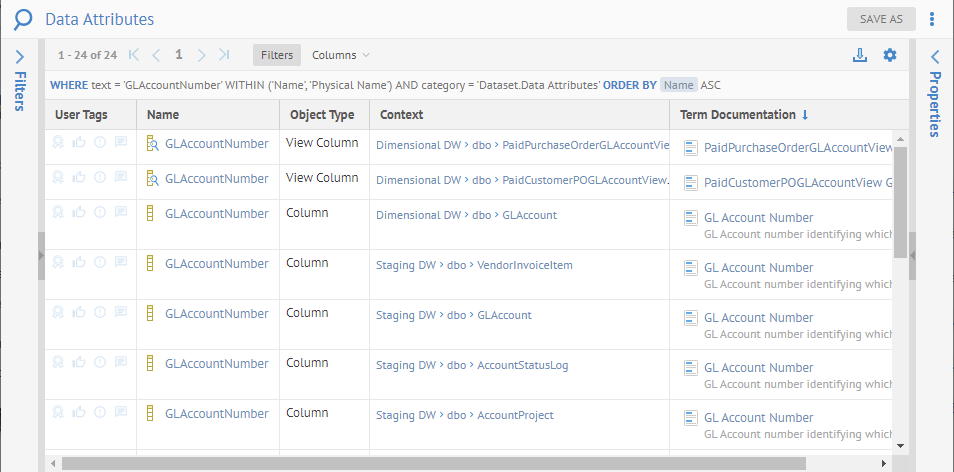
Task: Sort by the Term Documentation column header
Action: click(x=738, y=115)
